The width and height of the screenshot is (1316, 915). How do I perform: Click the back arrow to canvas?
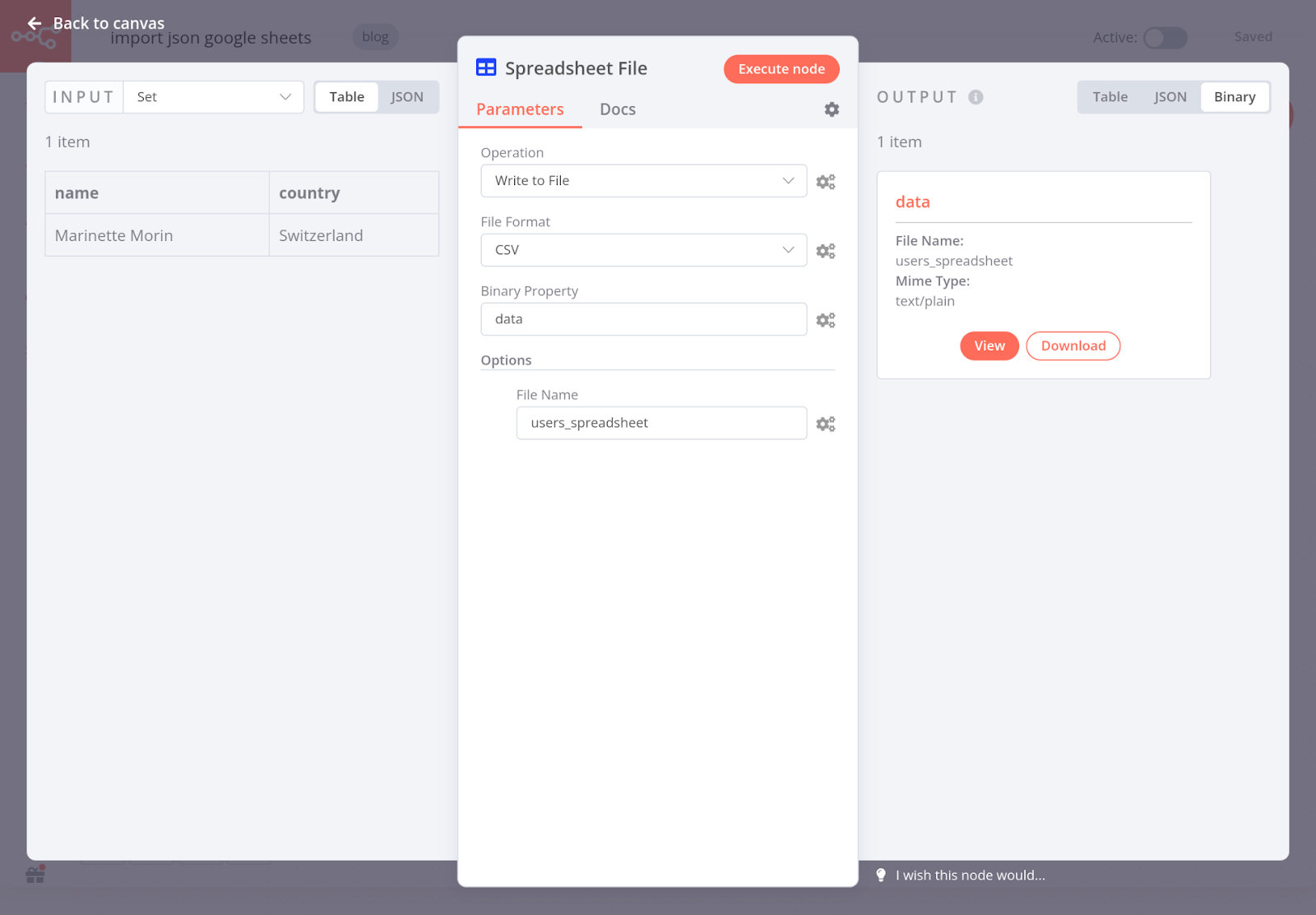click(x=35, y=23)
